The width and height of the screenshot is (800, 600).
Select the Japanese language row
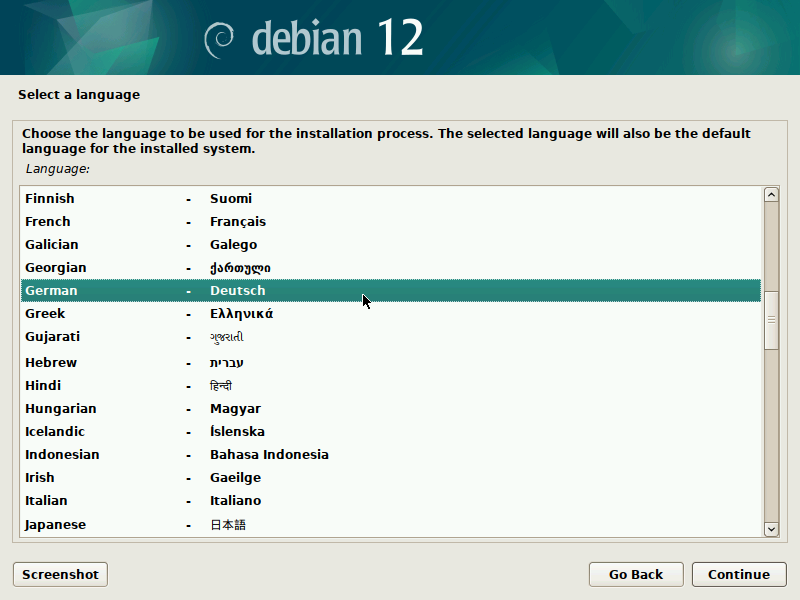[x=391, y=524]
